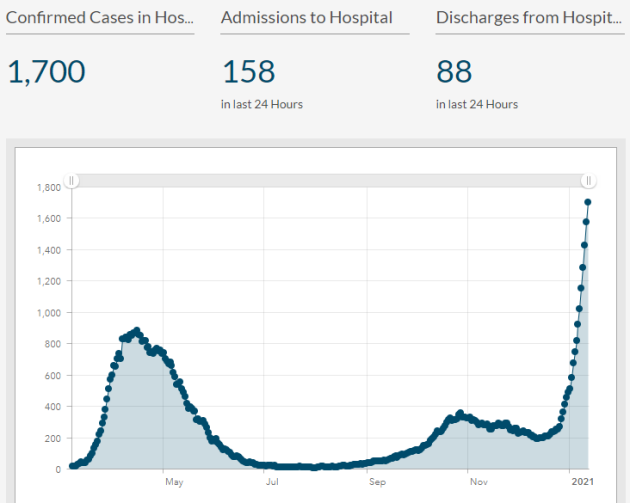Image resolution: width=630 pixels, height=503 pixels.
Task: Select the Discharges from Hospital heading
Action: 529,18
